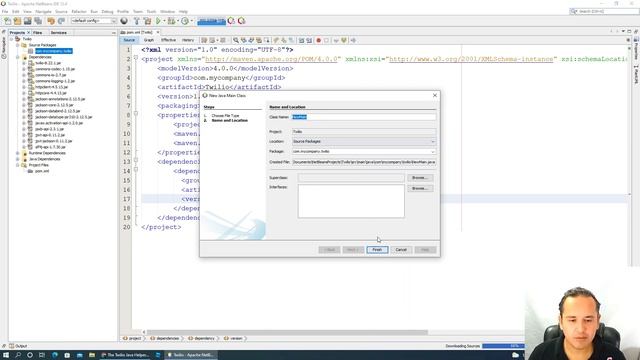Screen dimensions: 640x360
Task: Click the Clean and Build icon
Action: 147,21
